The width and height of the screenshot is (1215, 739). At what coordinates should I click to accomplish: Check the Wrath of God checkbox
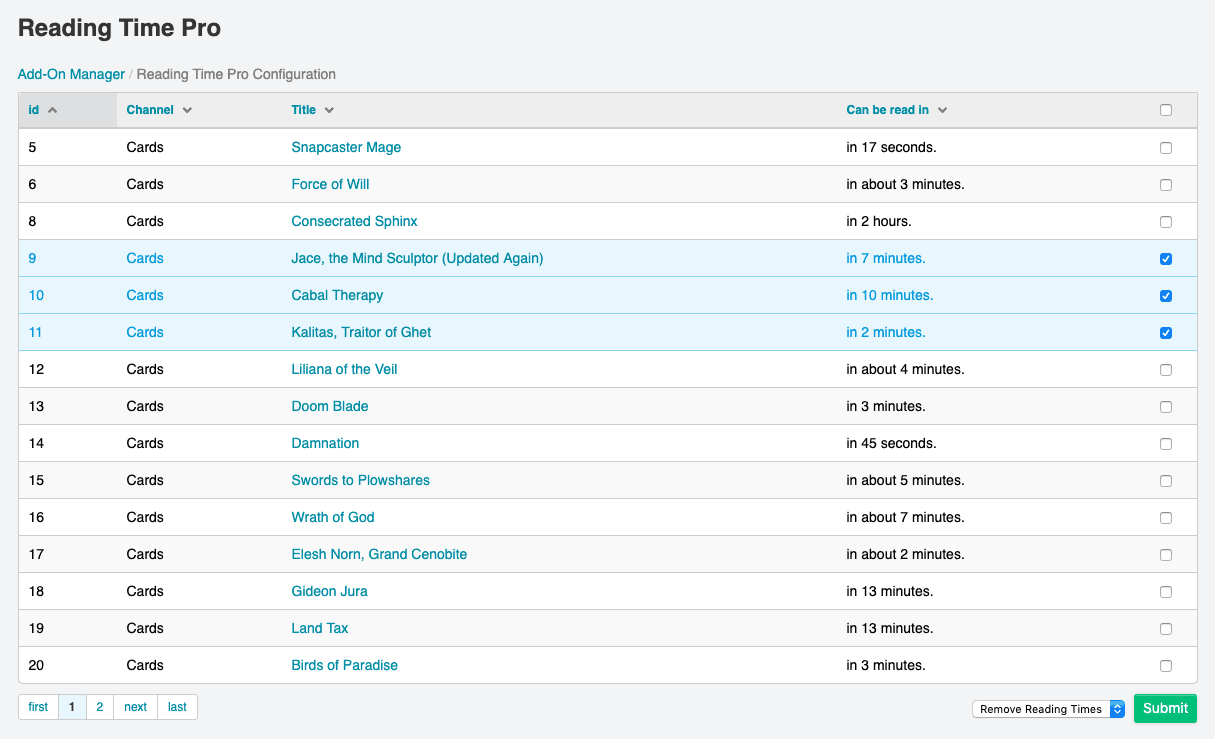(1166, 518)
